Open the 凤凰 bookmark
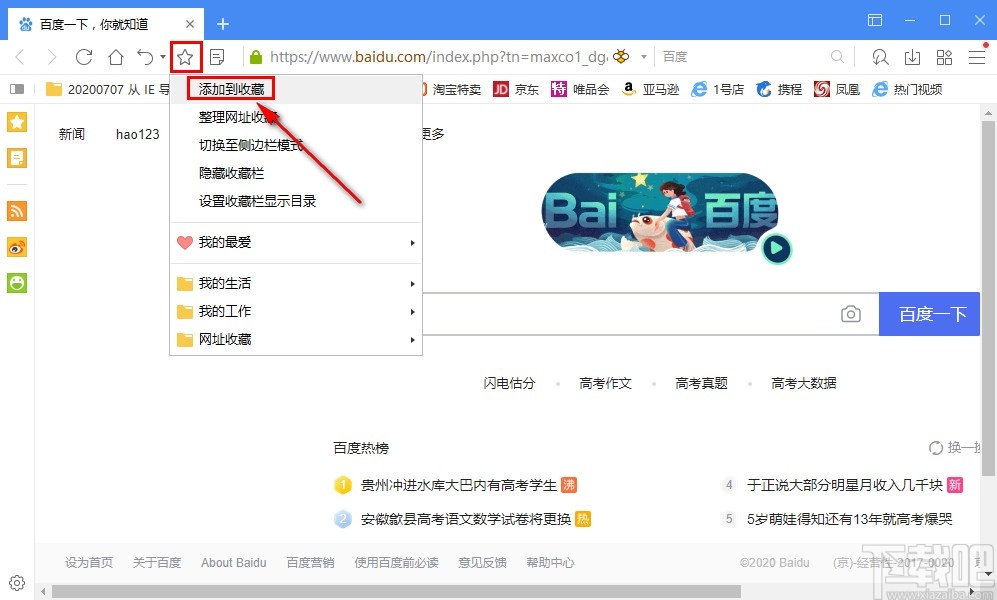997x600 pixels. click(837, 90)
